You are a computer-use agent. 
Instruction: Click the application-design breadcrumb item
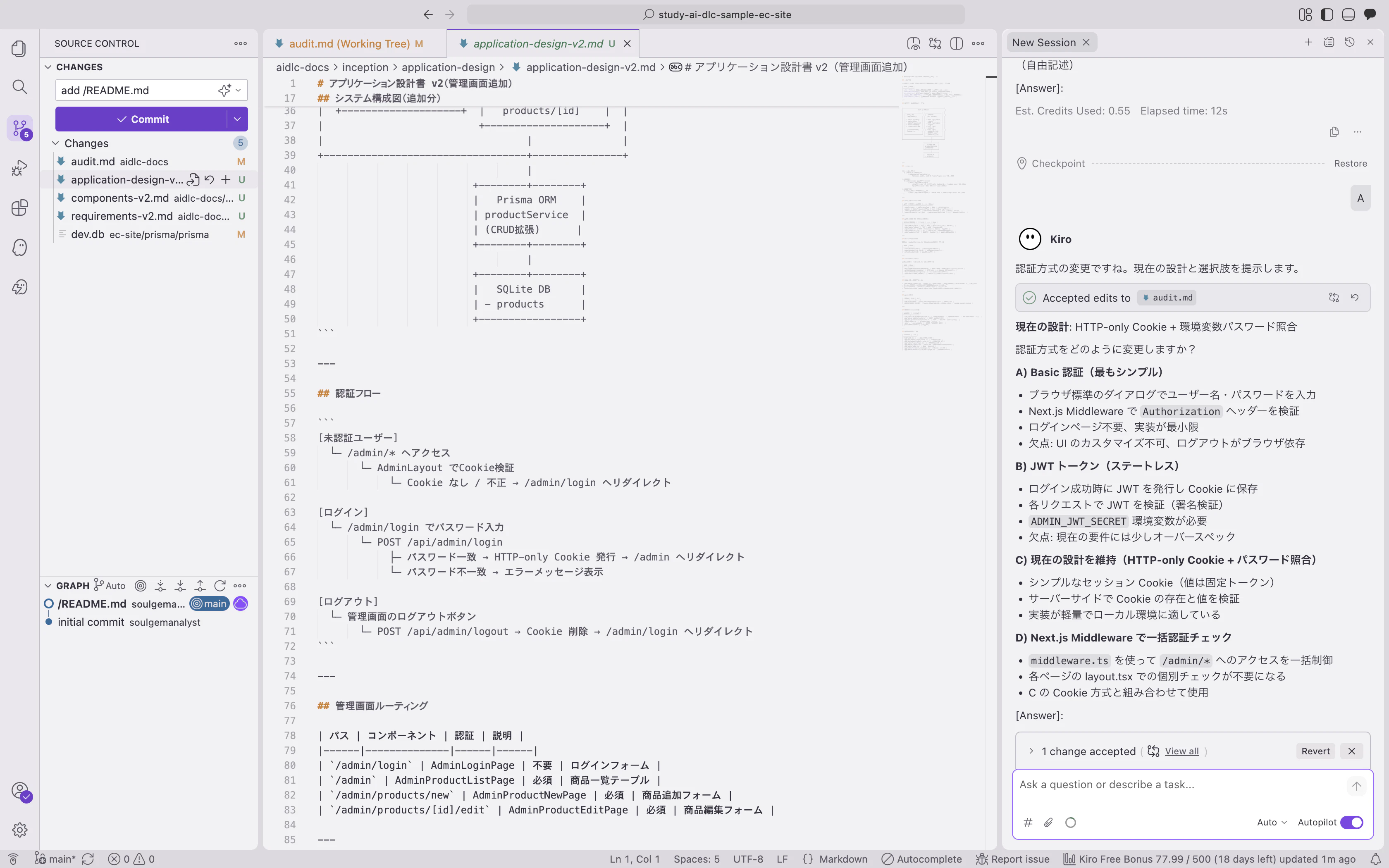point(448,67)
